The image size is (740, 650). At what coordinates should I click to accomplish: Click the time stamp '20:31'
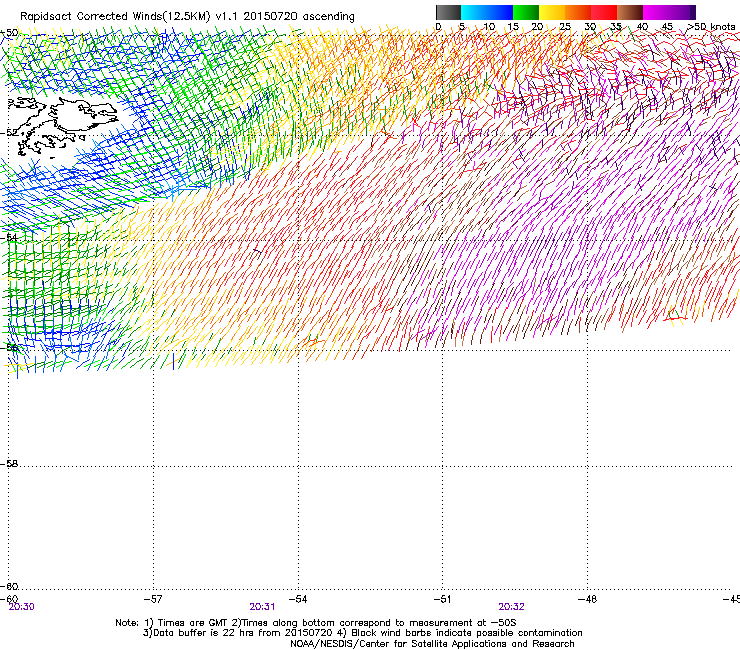pos(262,607)
